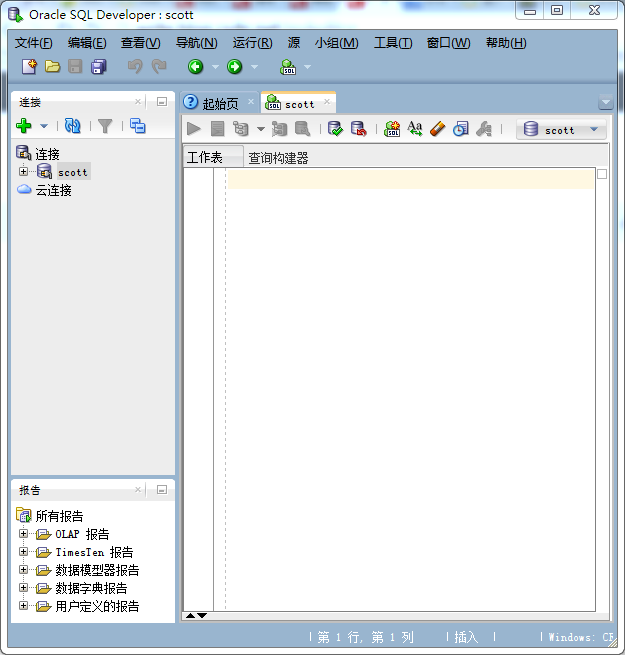Click the Save disk icon
The image size is (625, 655).
[x=75, y=67]
